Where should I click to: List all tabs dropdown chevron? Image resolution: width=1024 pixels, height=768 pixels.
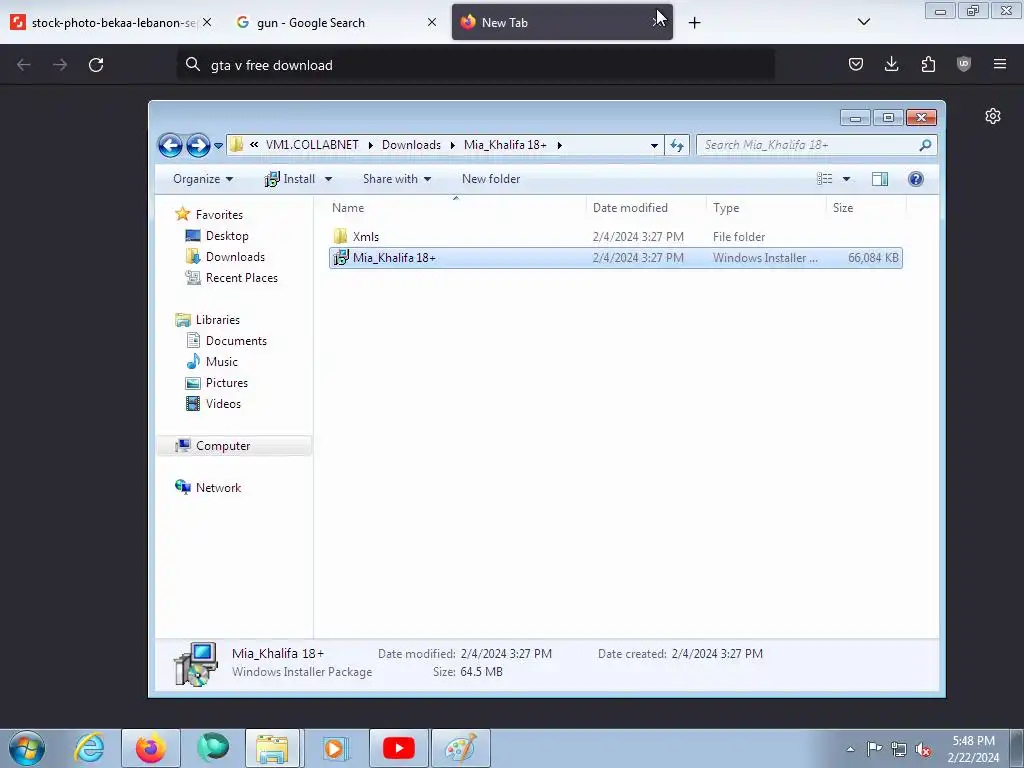tap(863, 22)
